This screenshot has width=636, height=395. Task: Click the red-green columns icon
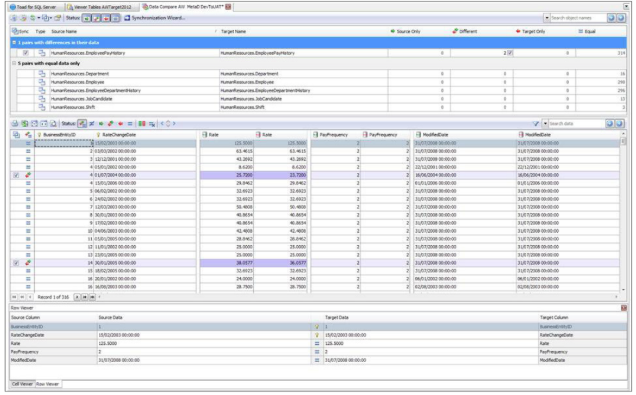click(142, 124)
